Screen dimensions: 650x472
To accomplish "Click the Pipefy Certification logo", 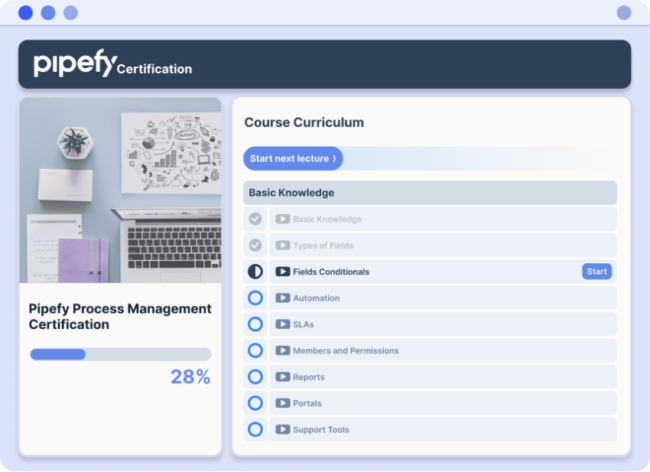I will (113, 63).
